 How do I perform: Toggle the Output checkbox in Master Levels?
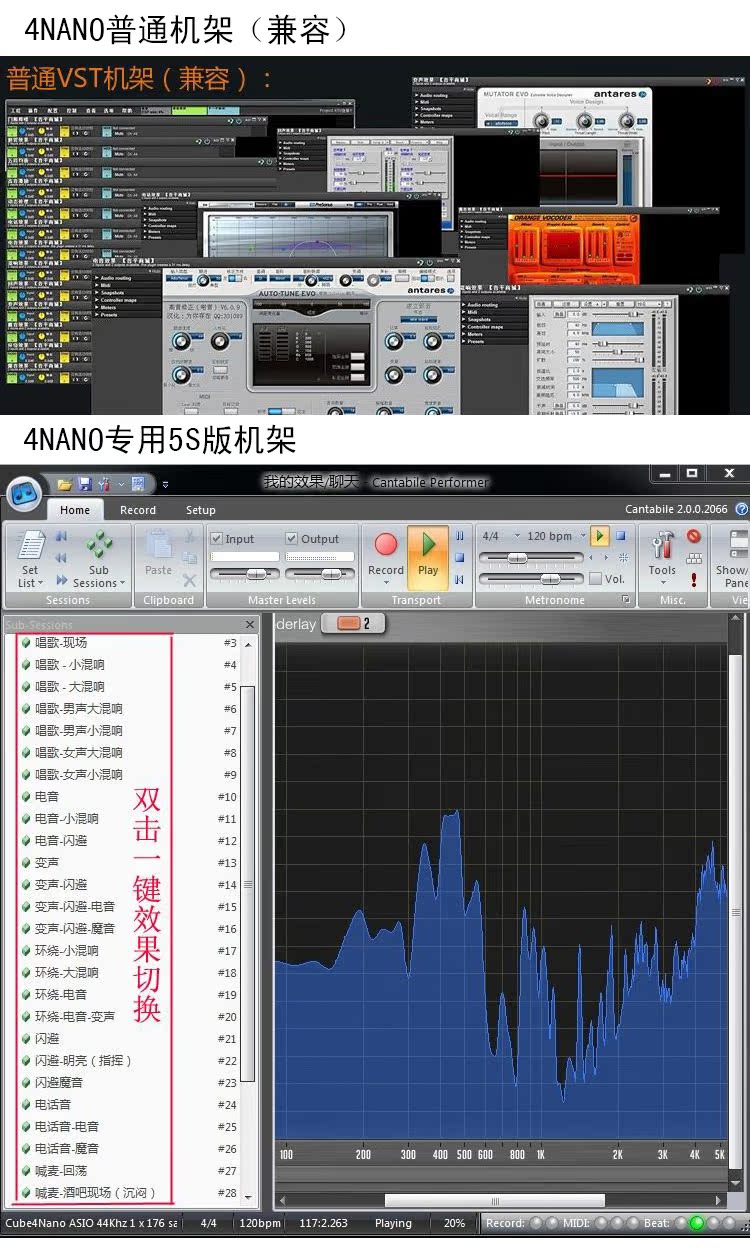point(292,538)
